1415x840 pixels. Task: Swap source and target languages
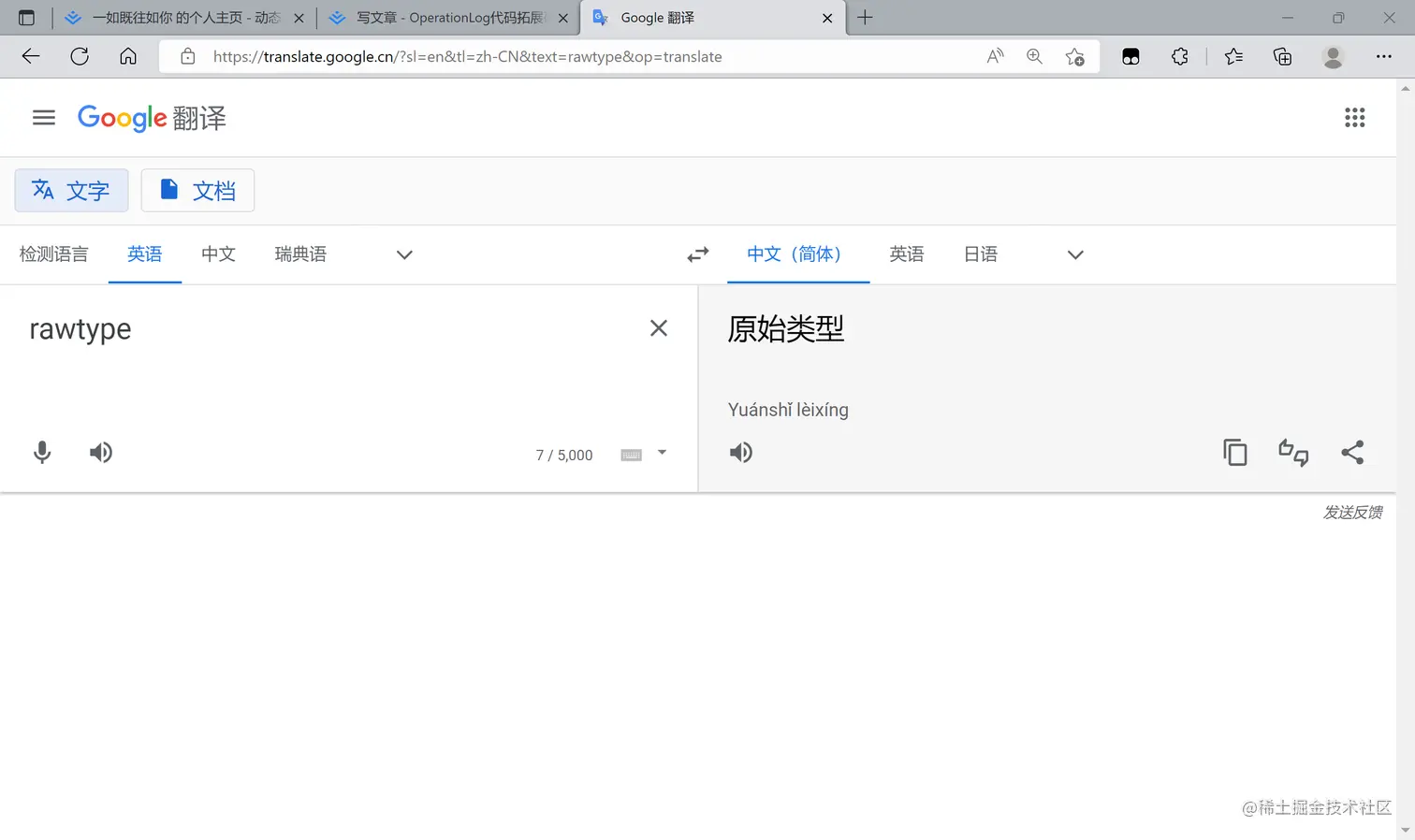click(698, 254)
